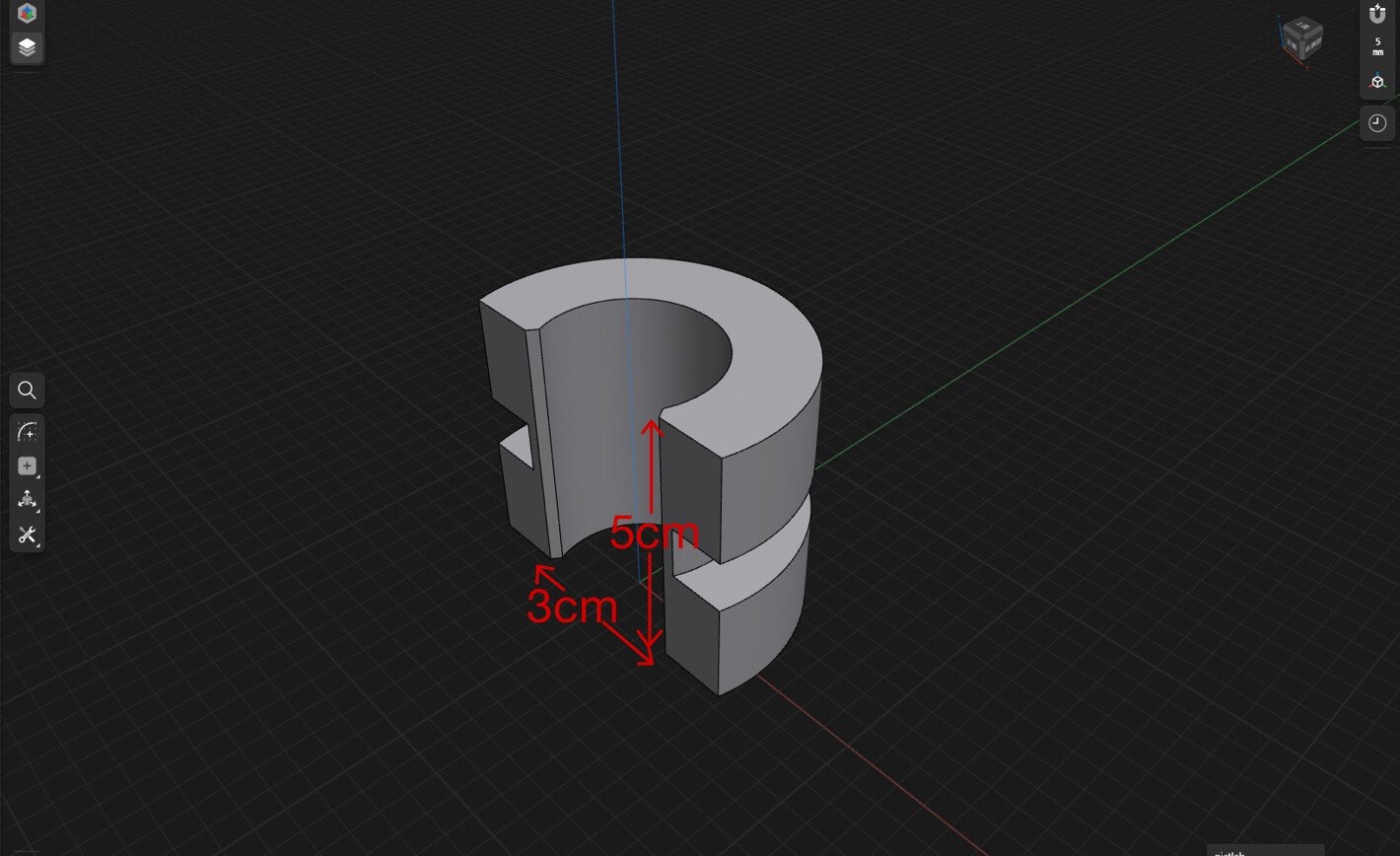Click the axis cube view-mode icon
This screenshot has height=856, width=1400.
click(1377, 81)
